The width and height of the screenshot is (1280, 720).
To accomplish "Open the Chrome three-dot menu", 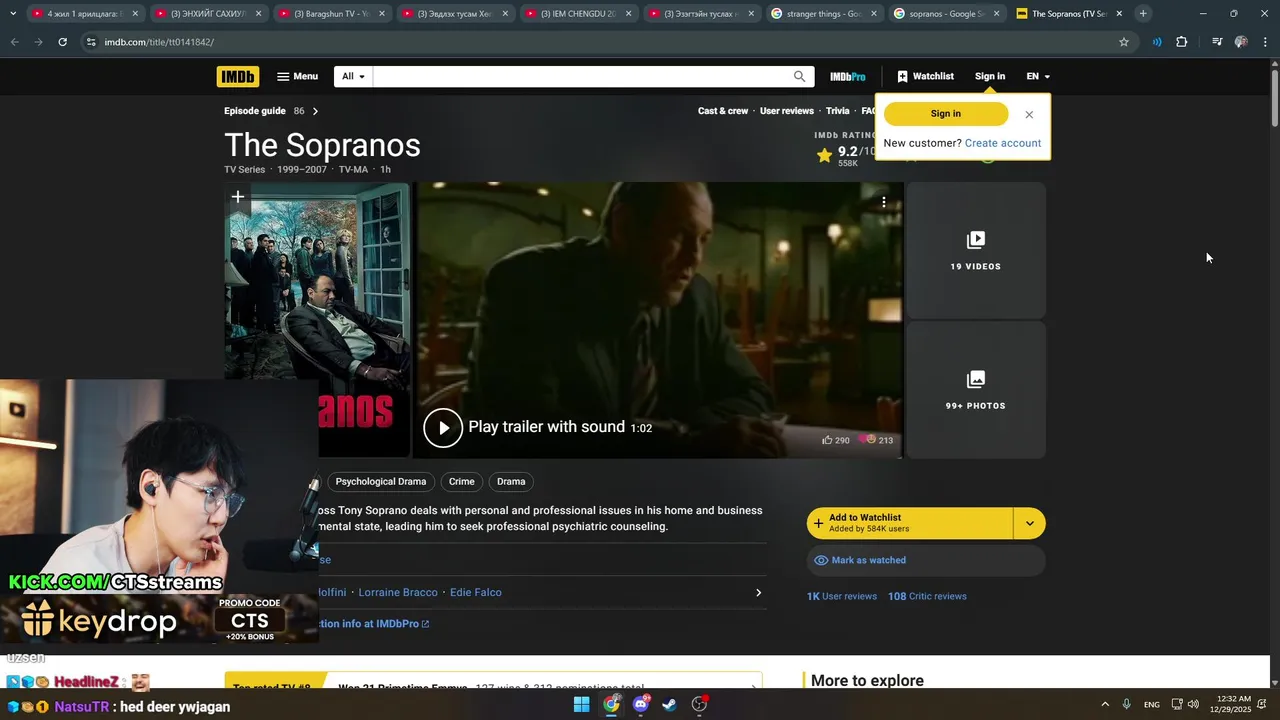I will 1264,42.
